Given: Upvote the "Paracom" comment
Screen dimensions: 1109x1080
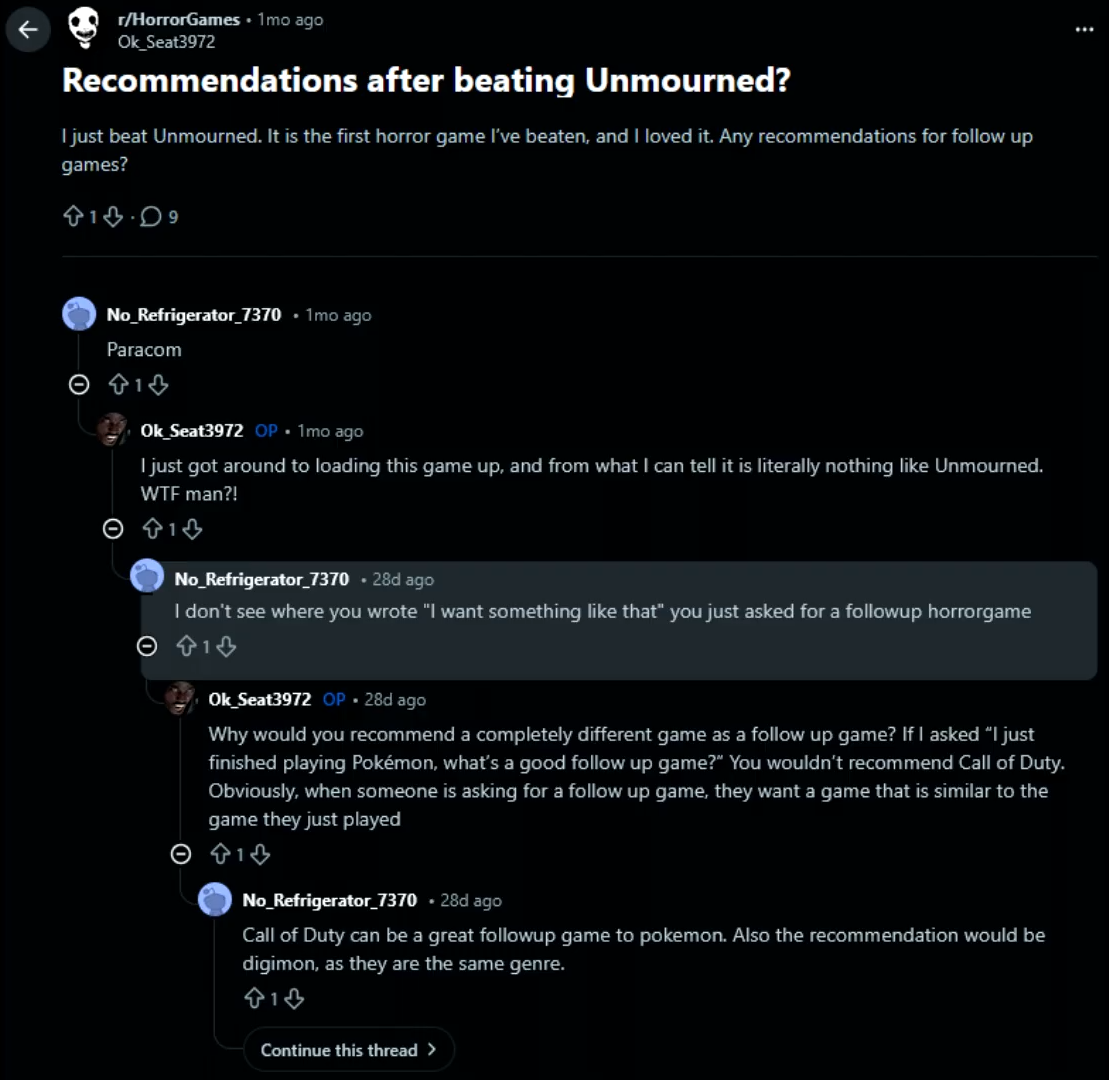Looking at the screenshot, I should tap(118, 384).
